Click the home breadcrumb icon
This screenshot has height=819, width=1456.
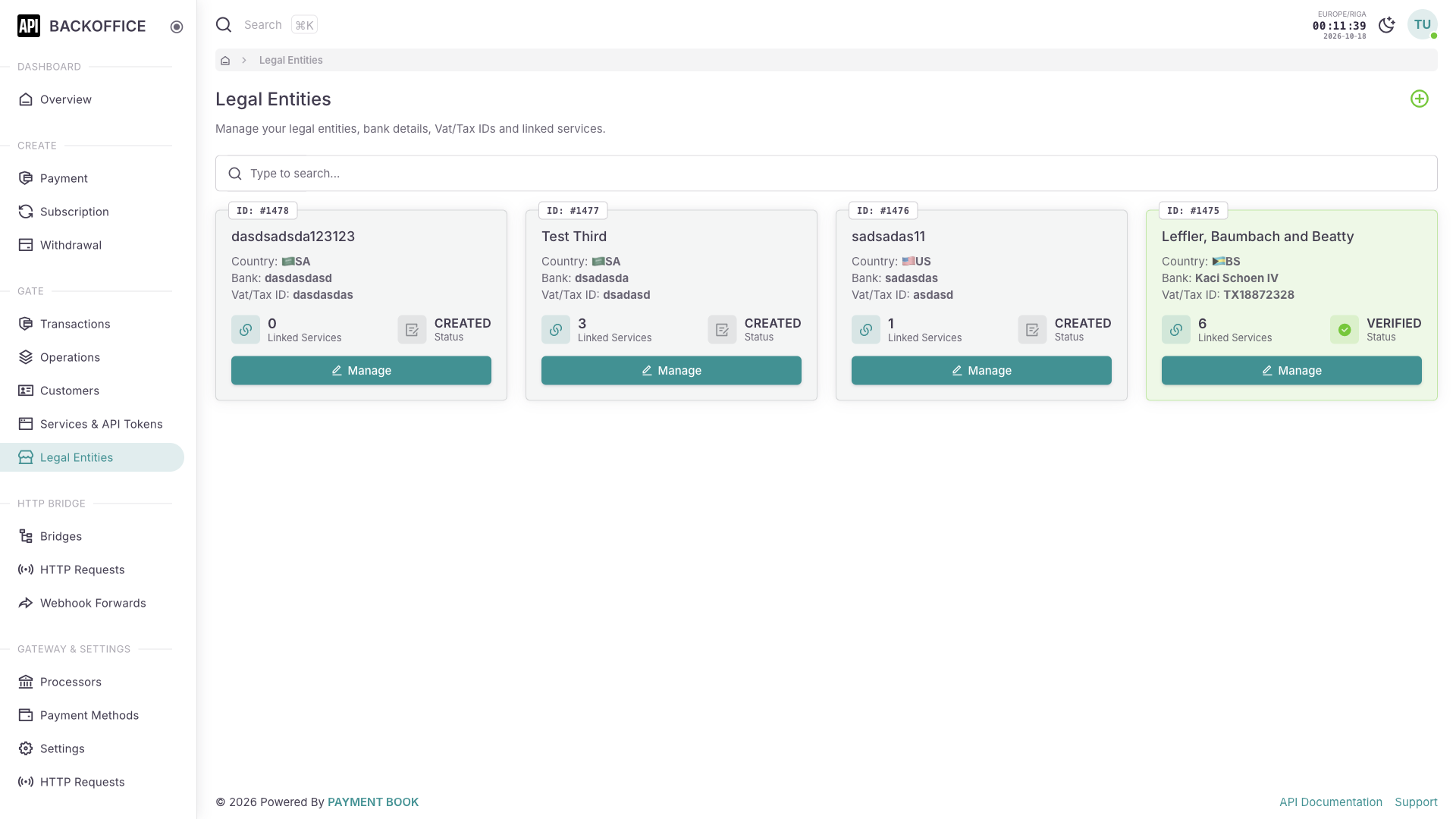225,60
